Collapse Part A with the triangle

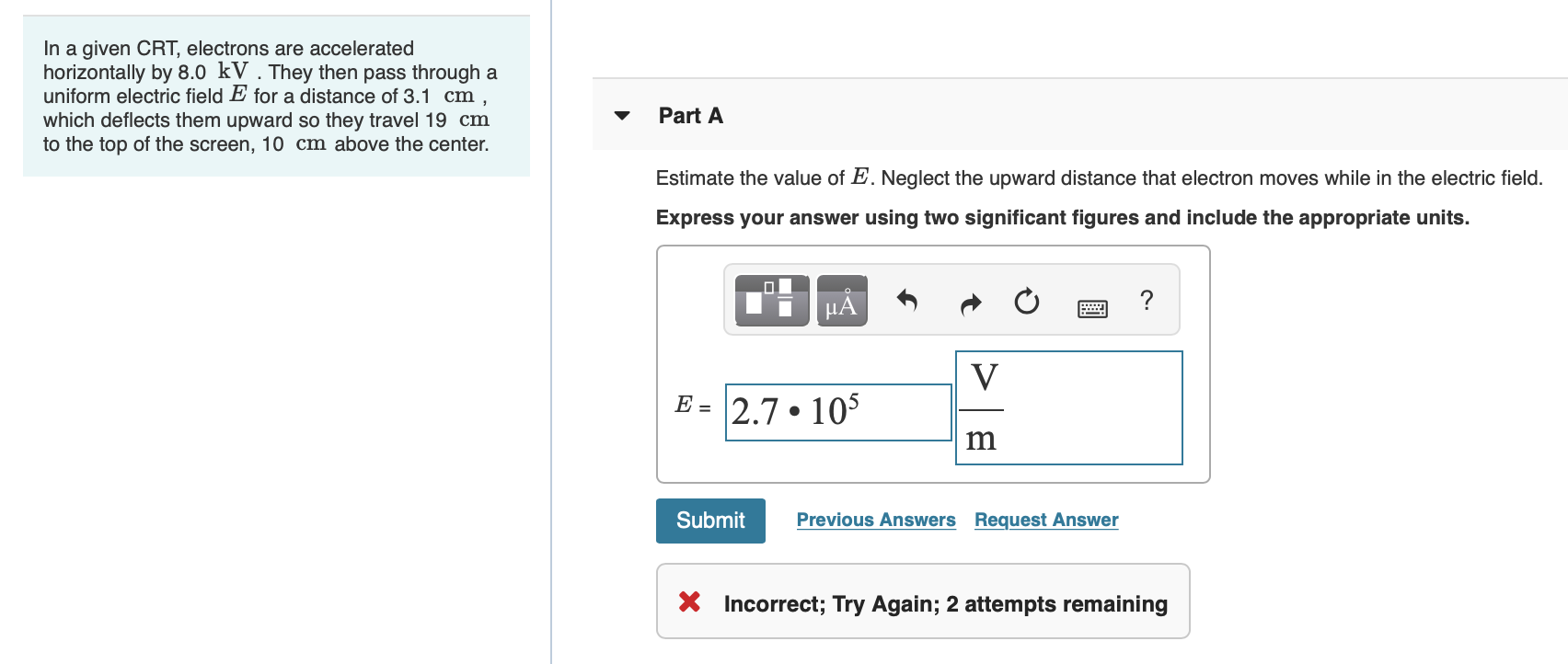pyautogui.click(x=622, y=116)
